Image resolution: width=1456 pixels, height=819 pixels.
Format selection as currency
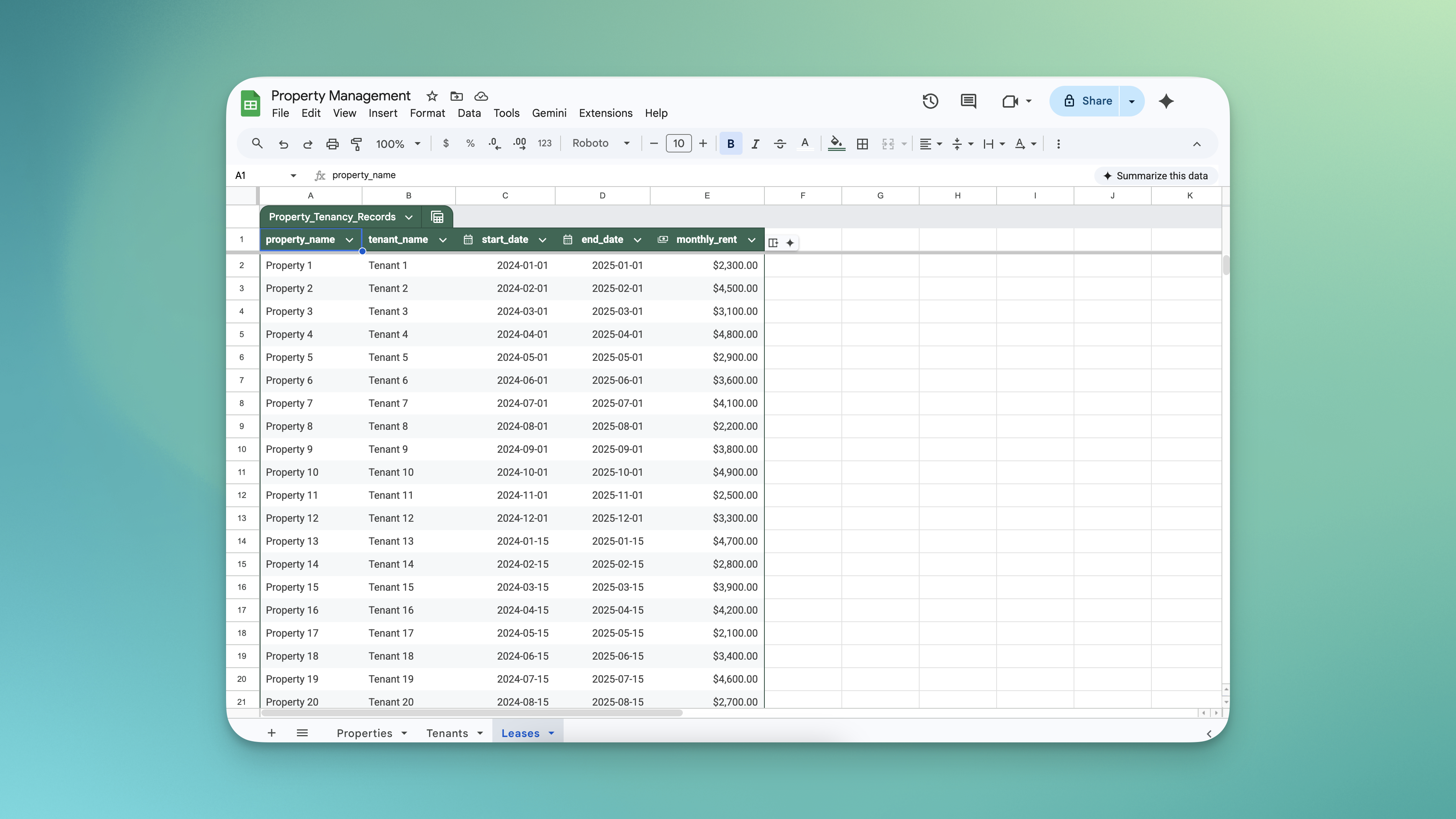445,144
